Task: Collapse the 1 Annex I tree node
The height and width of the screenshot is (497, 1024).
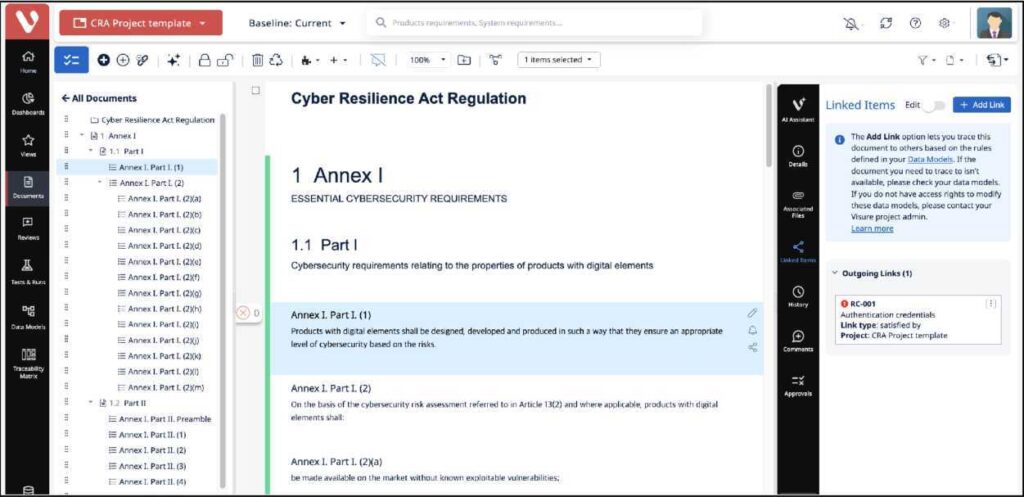Action: click(82, 136)
